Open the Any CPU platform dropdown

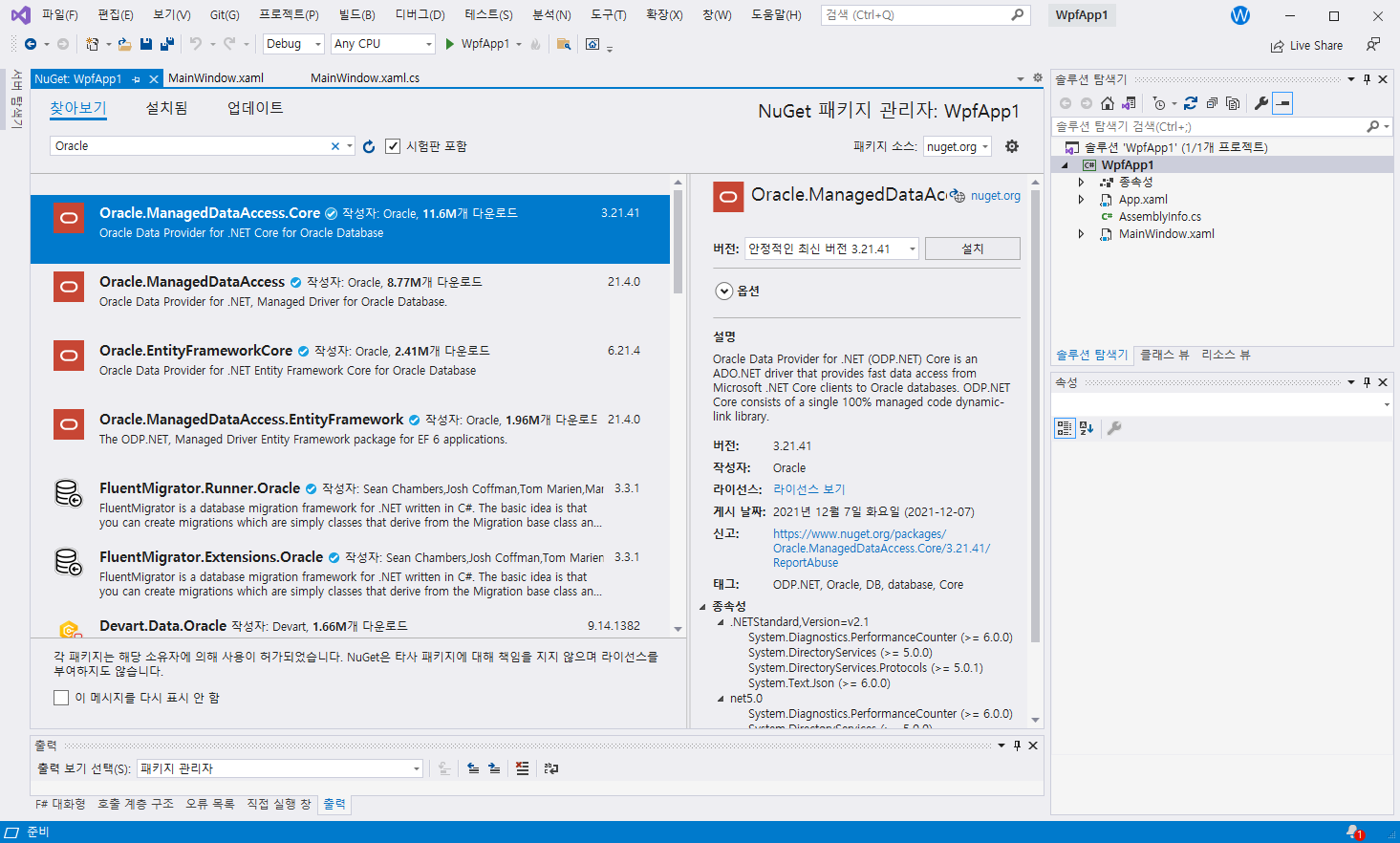point(383,44)
